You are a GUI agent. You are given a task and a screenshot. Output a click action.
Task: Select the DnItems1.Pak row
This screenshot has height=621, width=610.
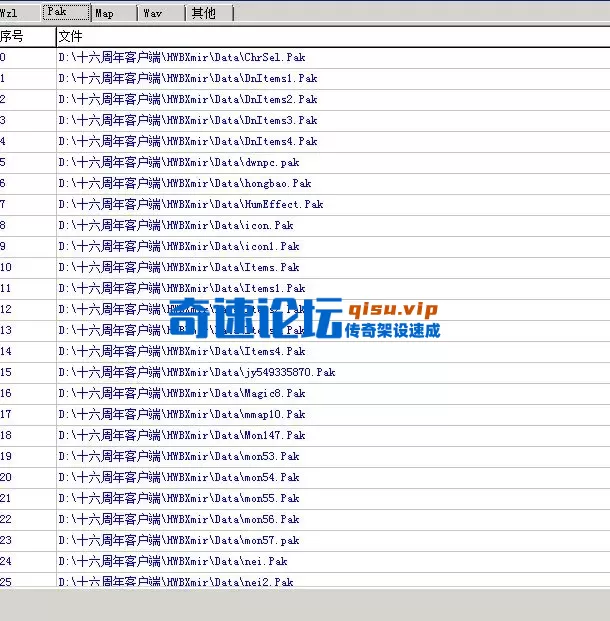coord(305,79)
